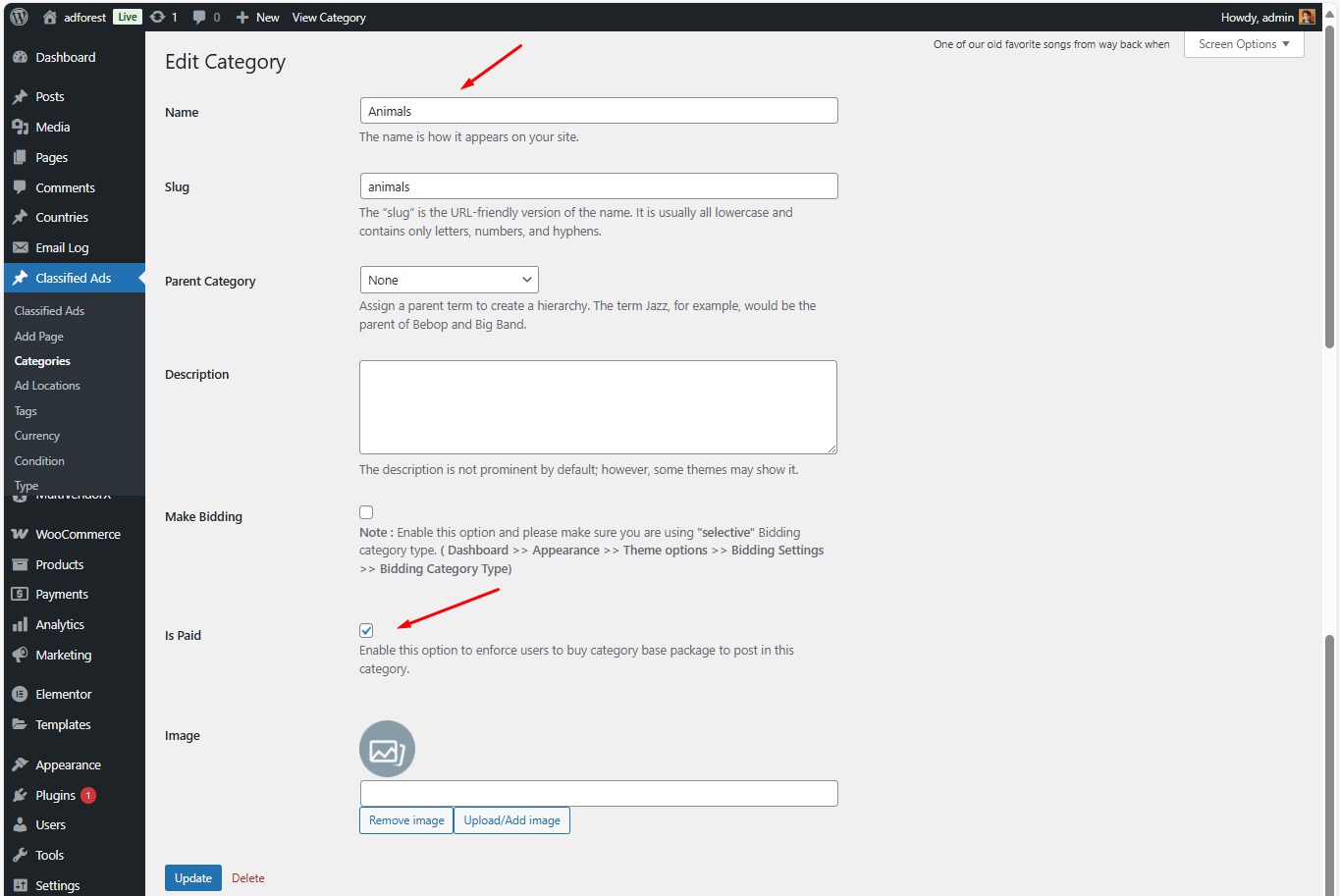The height and width of the screenshot is (896, 1340).
Task: Open the Parent Category dropdown
Action: 449,280
